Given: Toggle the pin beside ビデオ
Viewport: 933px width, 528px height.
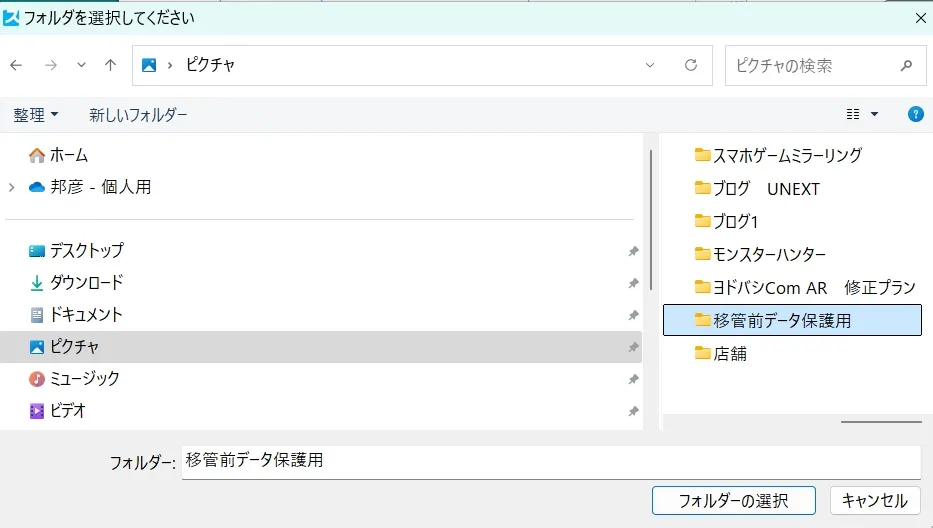Looking at the screenshot, I should click(633, 411).
